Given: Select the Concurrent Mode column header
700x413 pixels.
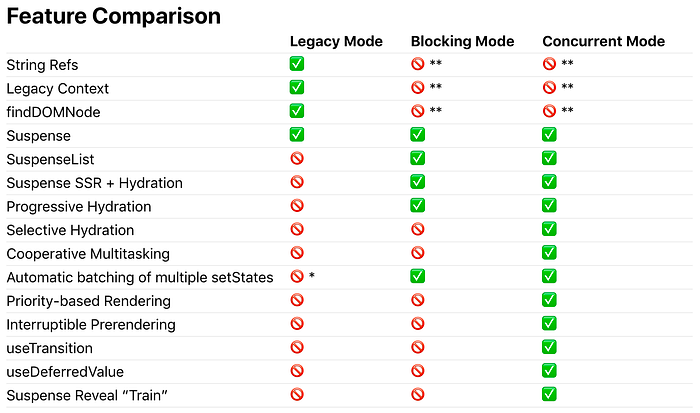Looking at the screenshot, I should [x=604, y=42].
